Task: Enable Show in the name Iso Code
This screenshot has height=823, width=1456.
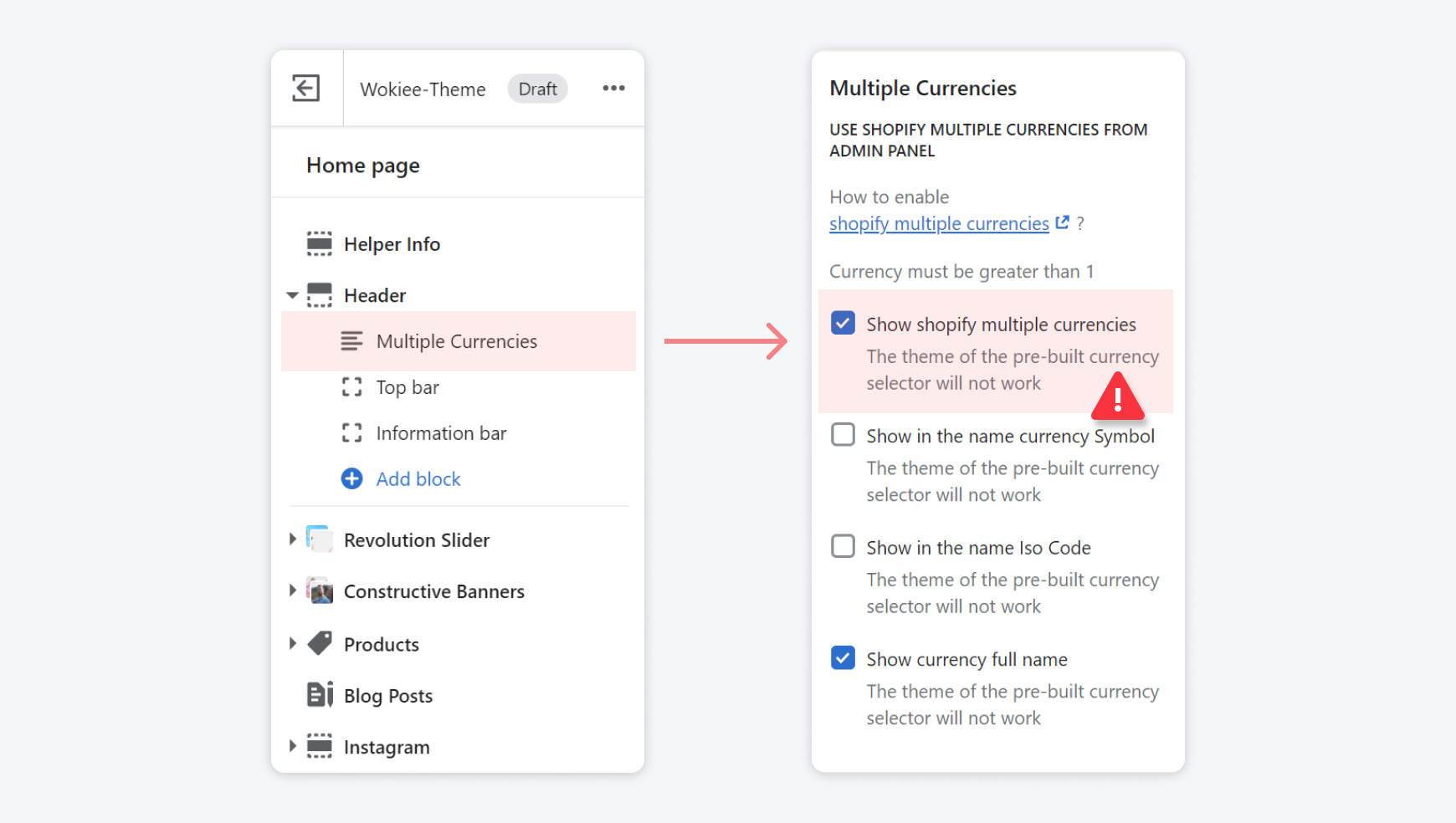Action: [x=843, y=546]
